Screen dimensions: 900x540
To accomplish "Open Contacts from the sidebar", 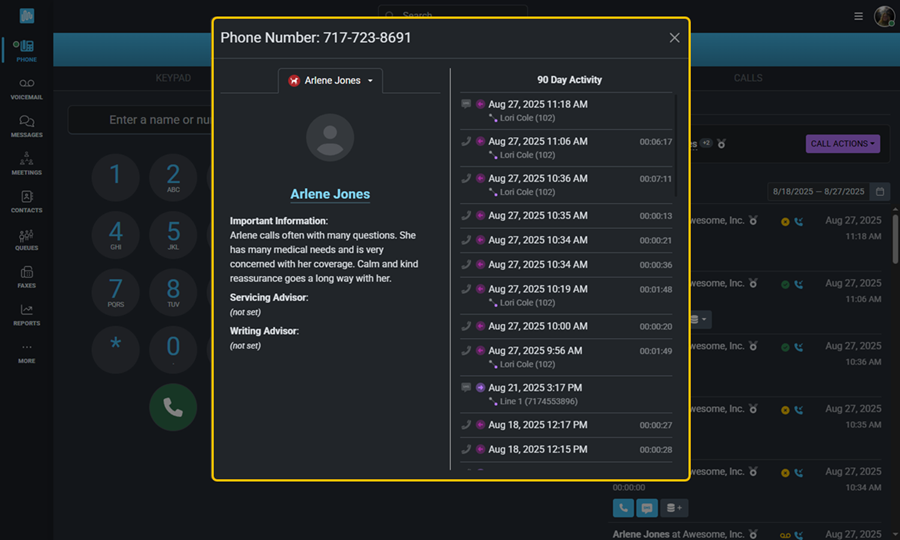I will (x=26, y=201).
